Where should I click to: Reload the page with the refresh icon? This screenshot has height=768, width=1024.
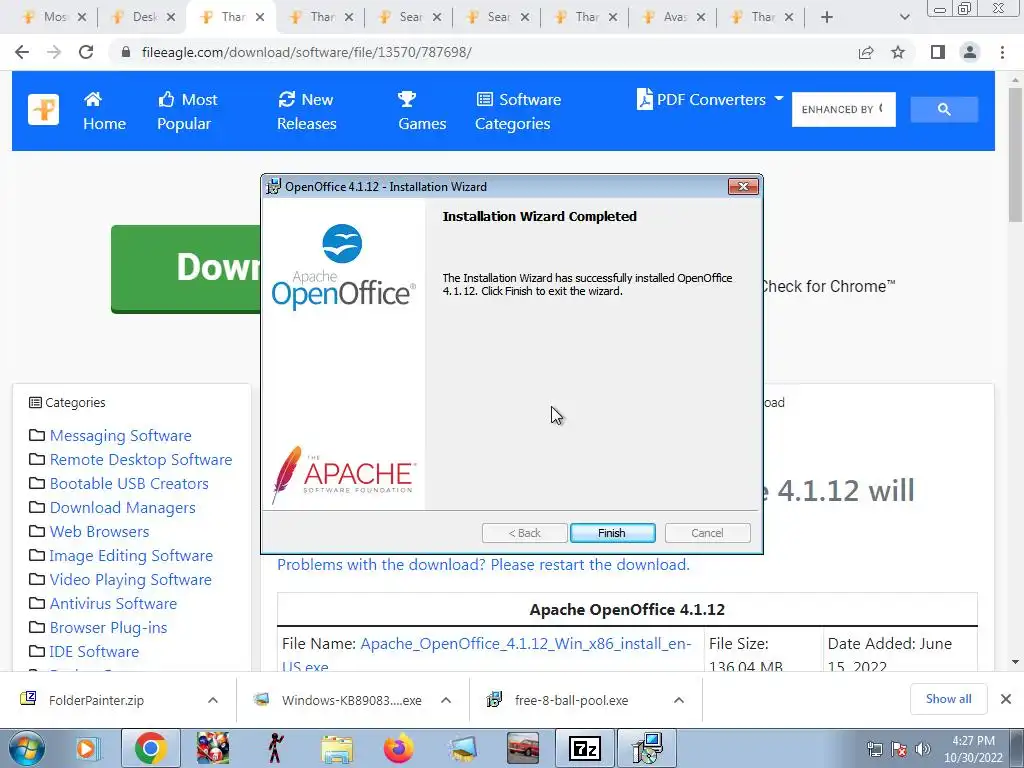tap(86, 52)
